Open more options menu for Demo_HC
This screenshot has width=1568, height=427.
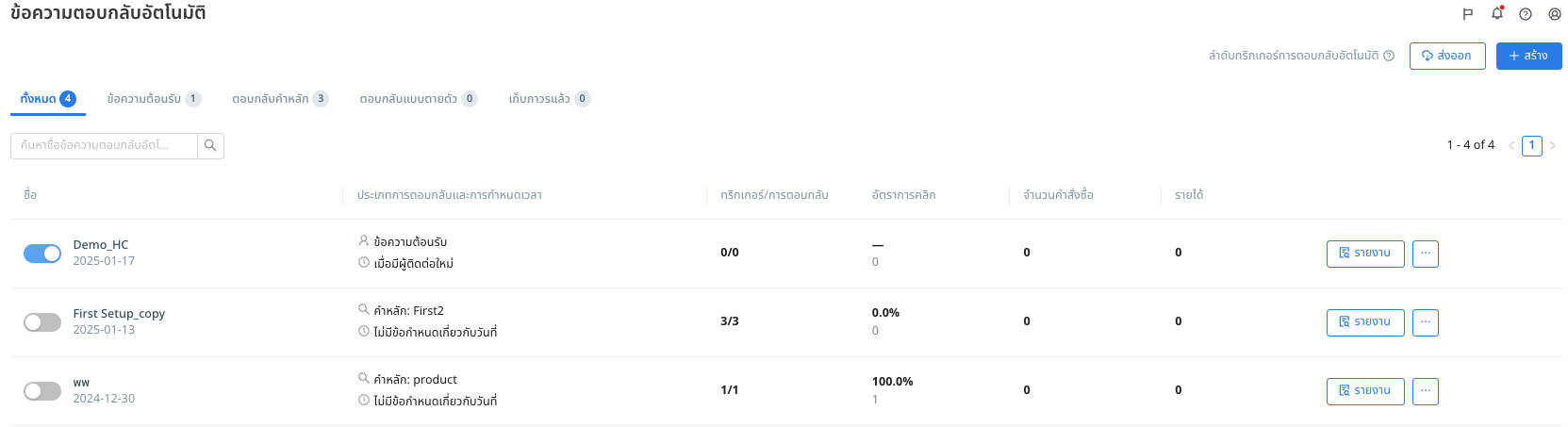tap(1426, 254)
